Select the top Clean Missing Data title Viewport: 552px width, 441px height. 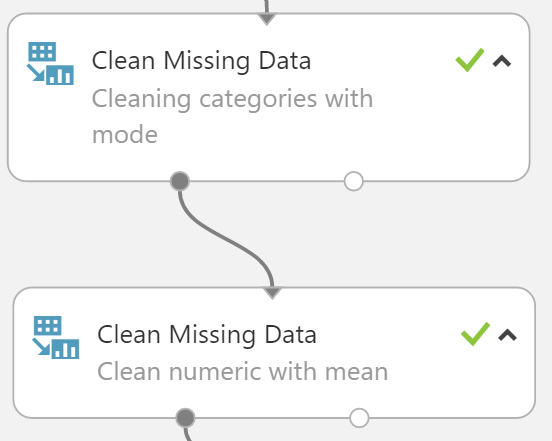(201, 61)
